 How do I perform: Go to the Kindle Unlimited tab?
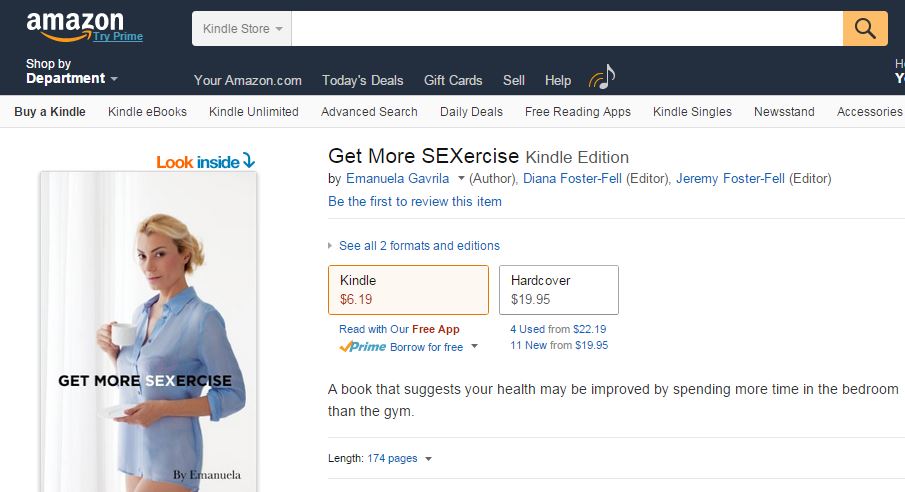point(253,112)
